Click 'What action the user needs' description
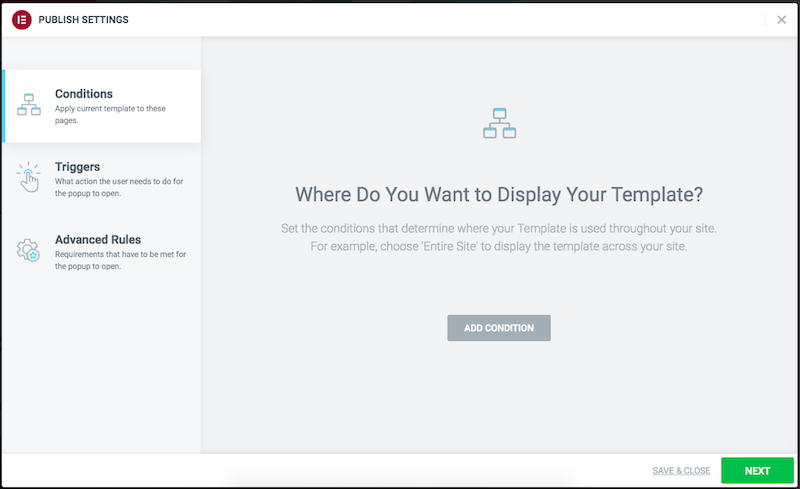The image size is (800, 489). [119, 187]
